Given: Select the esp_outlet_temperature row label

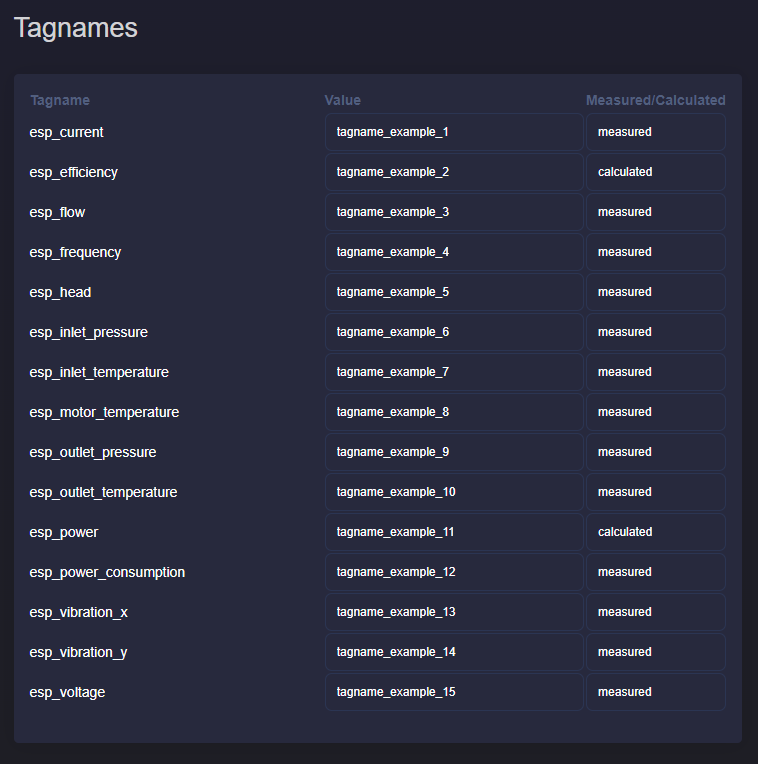Looking at the screenshot, I should (103, 492).
